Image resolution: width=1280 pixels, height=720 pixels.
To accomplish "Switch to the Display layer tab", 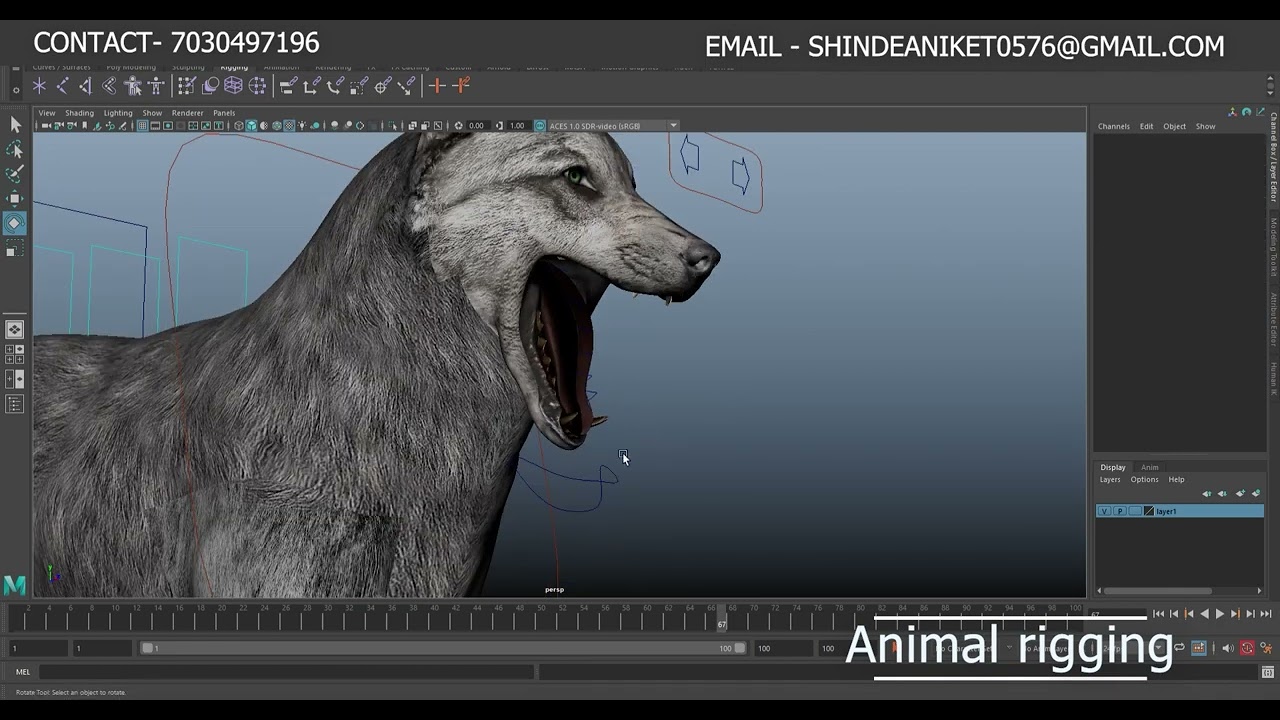I will click(1113, 467).
